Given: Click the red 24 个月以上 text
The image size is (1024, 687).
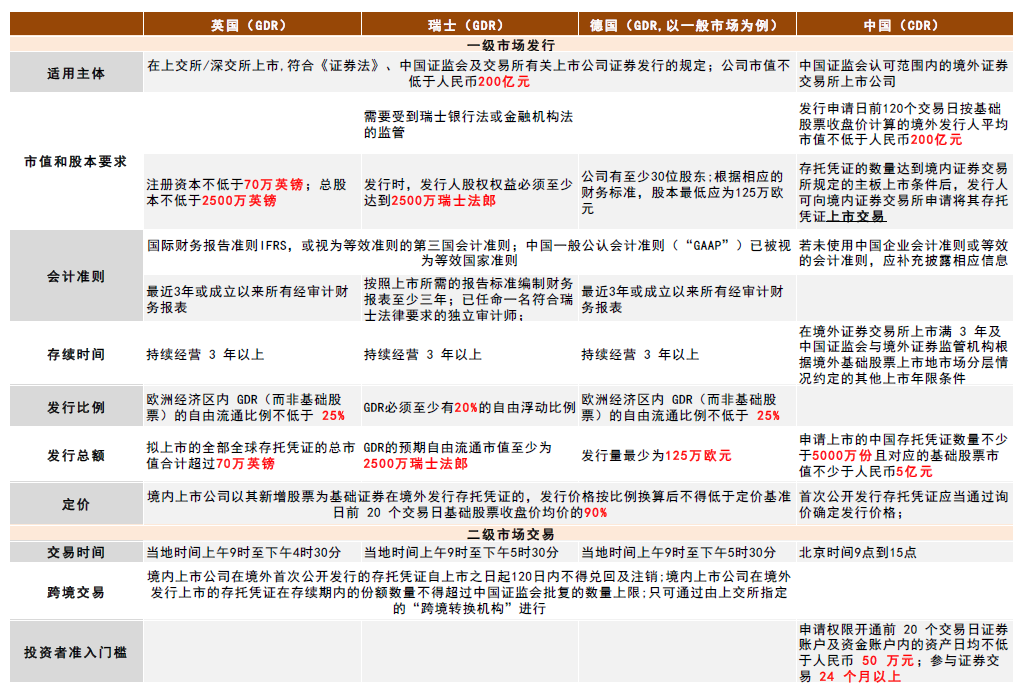Looking at the screenshot, I should [860, 676].
